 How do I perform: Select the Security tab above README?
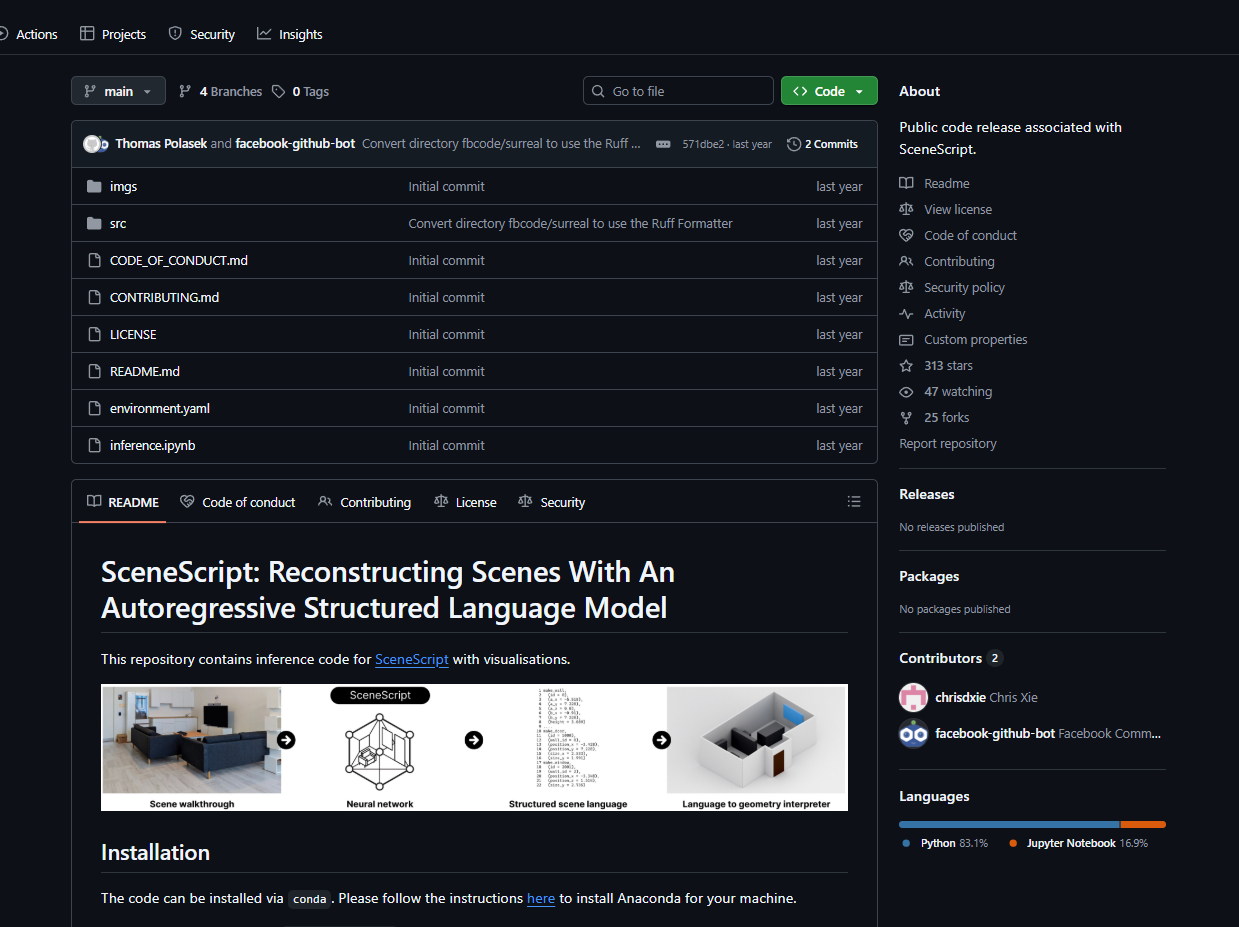552,502
